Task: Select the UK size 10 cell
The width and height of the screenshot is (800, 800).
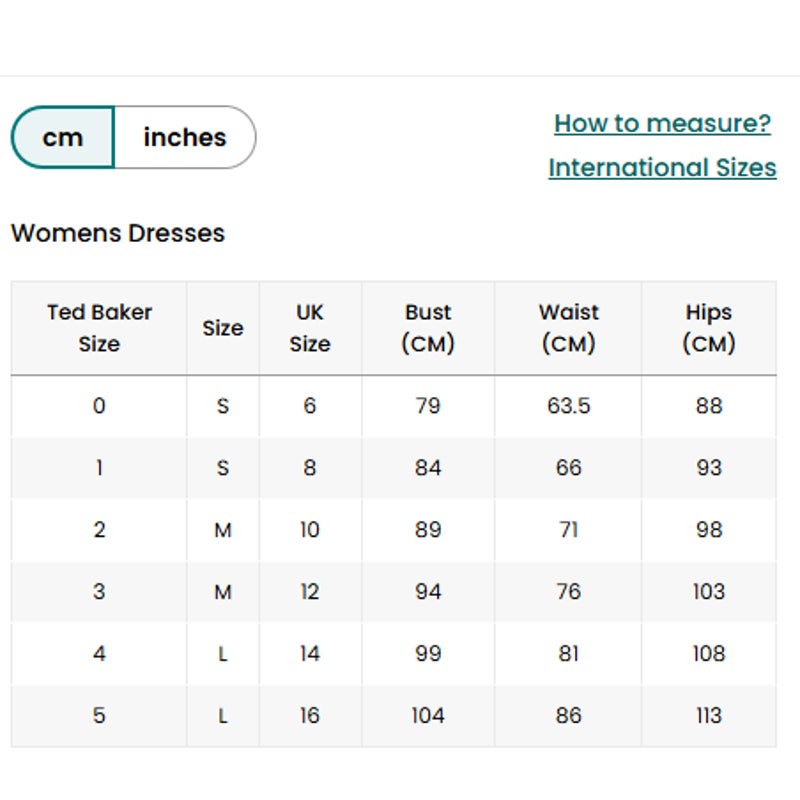Action: point(310,530)
